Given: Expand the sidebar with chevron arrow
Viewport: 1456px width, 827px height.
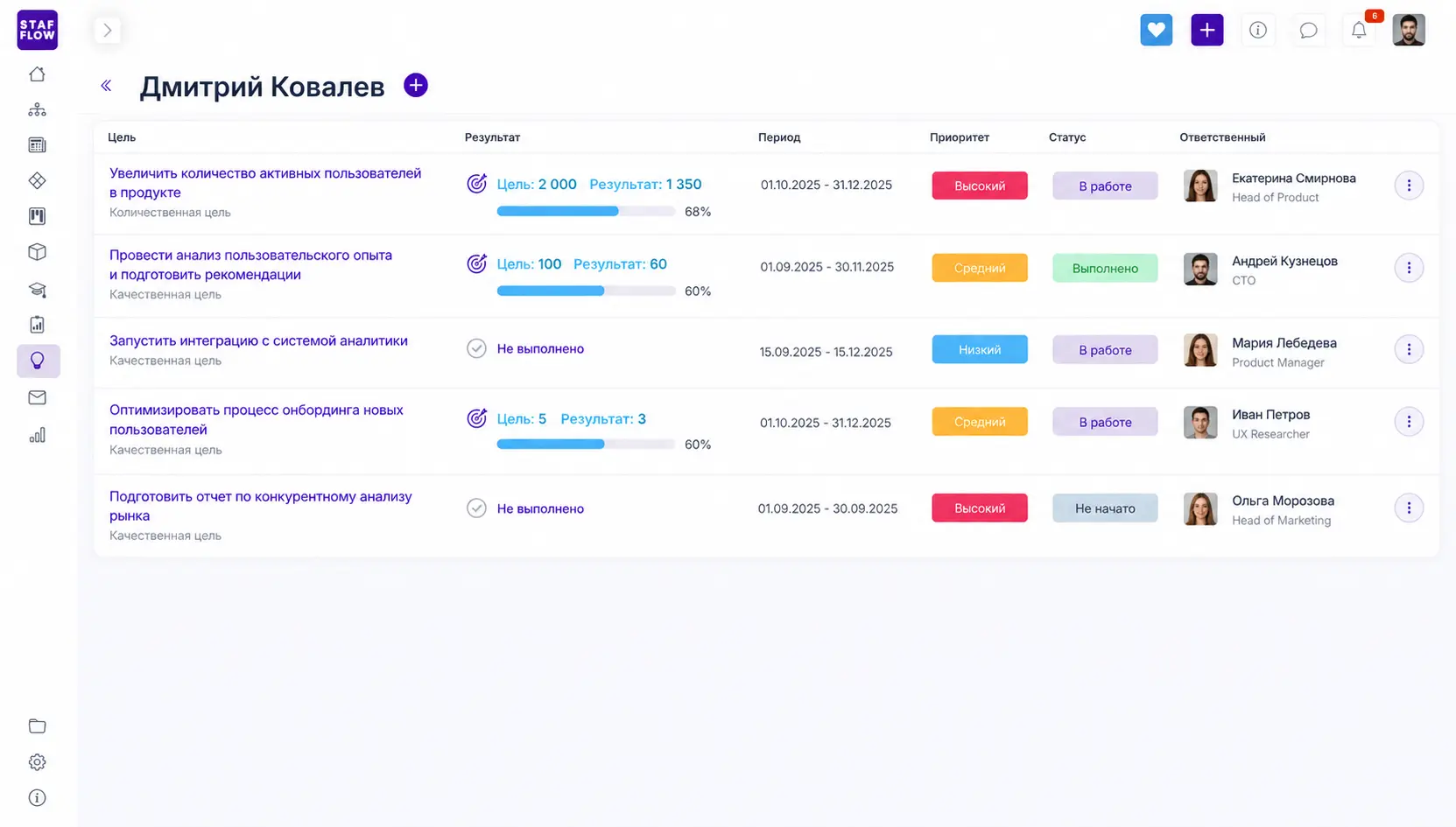Looking at the screenshot, I should (x=108, y=31).
